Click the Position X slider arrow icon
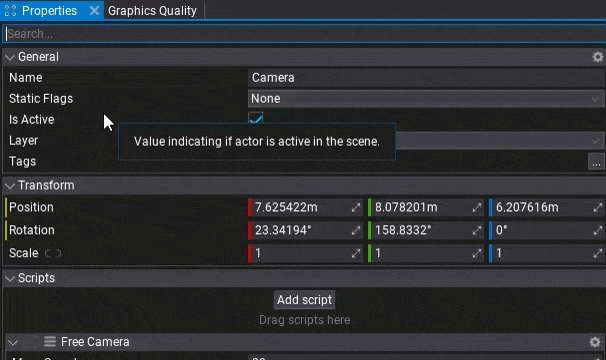Viewport: 606px width, 360px height. [x=356, y=208]
